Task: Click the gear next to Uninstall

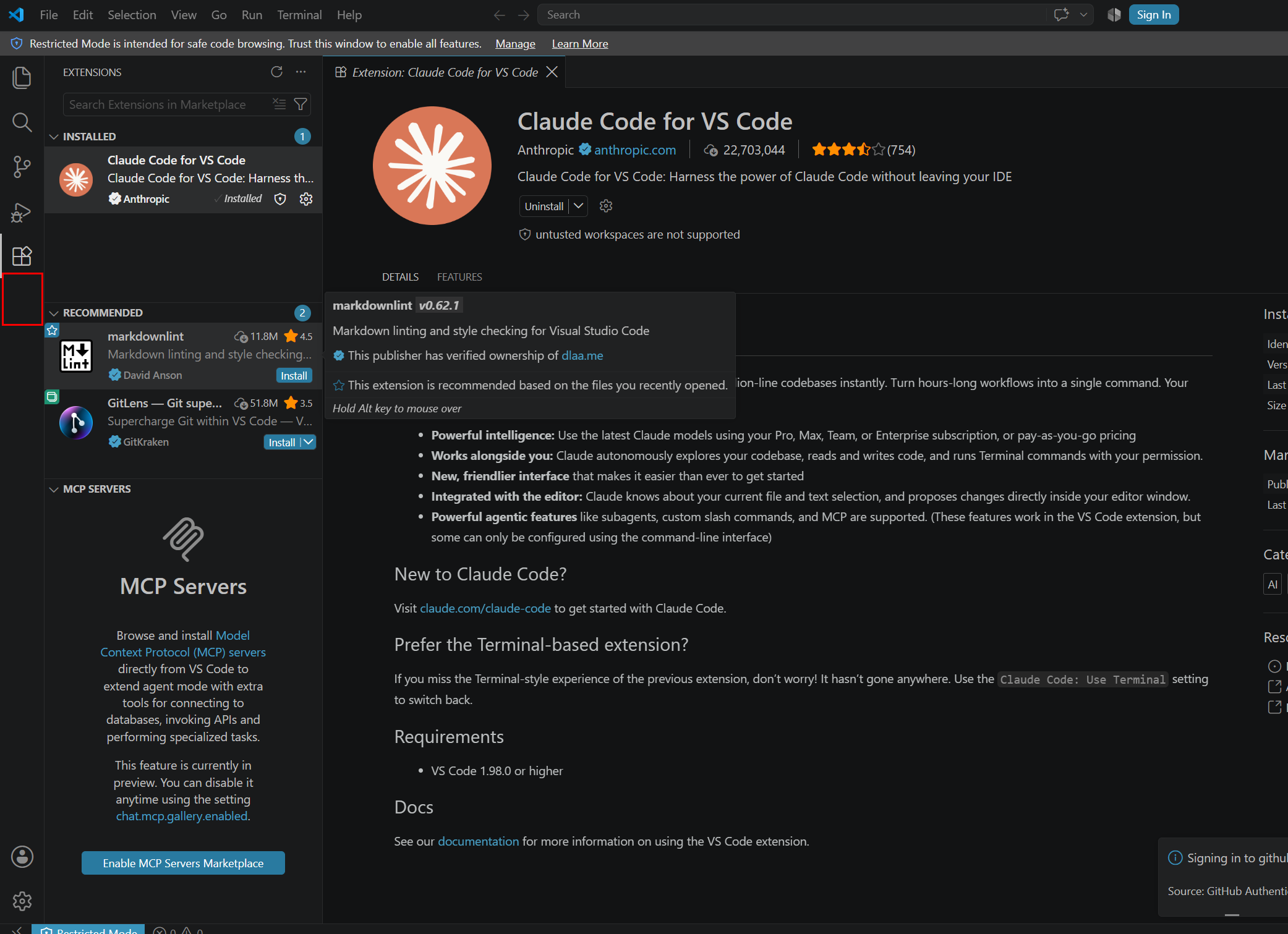Action: click(x=606, y=206)
